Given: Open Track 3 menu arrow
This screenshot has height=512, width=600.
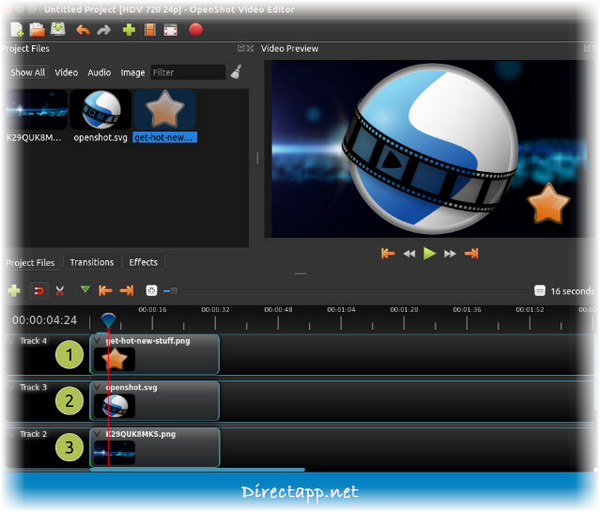Looking at the screenshot, I should [12, 387].
